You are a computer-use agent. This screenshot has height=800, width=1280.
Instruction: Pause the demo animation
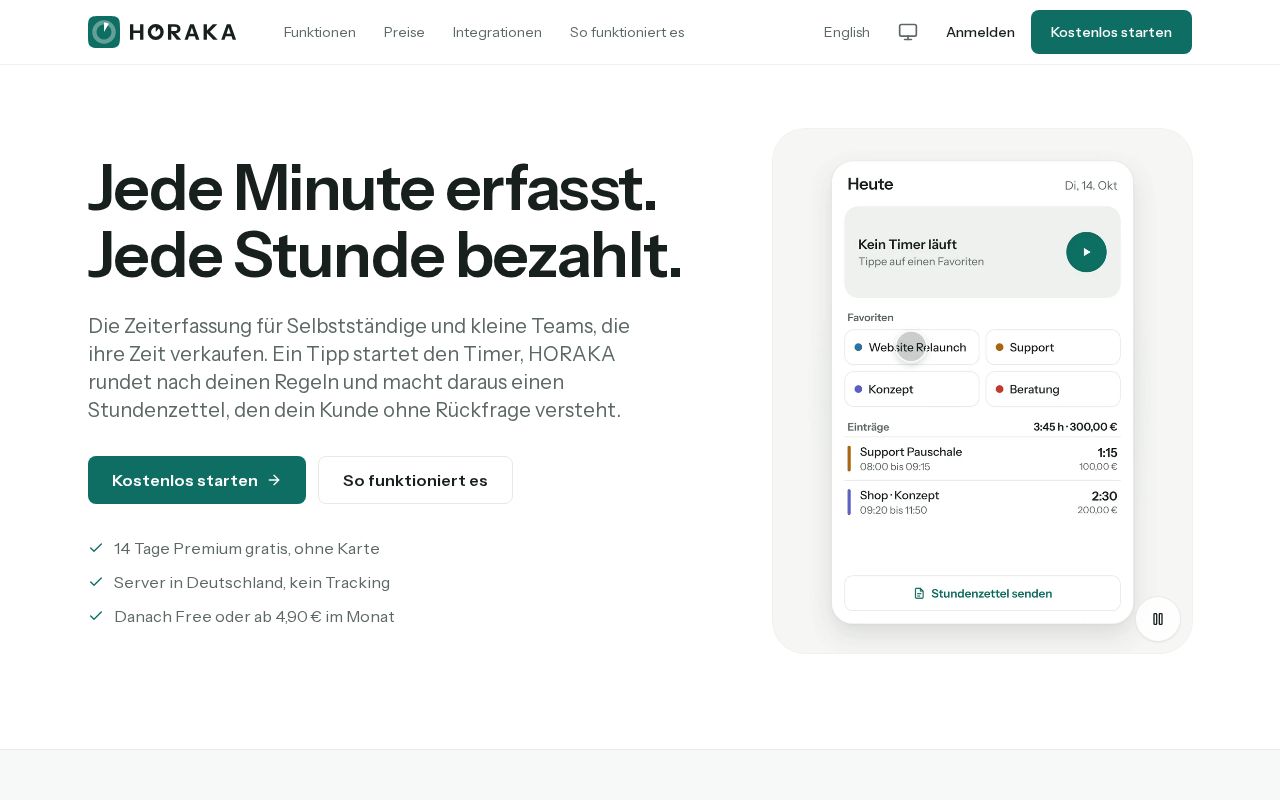pyautogui.click(x=1158, y=619)
